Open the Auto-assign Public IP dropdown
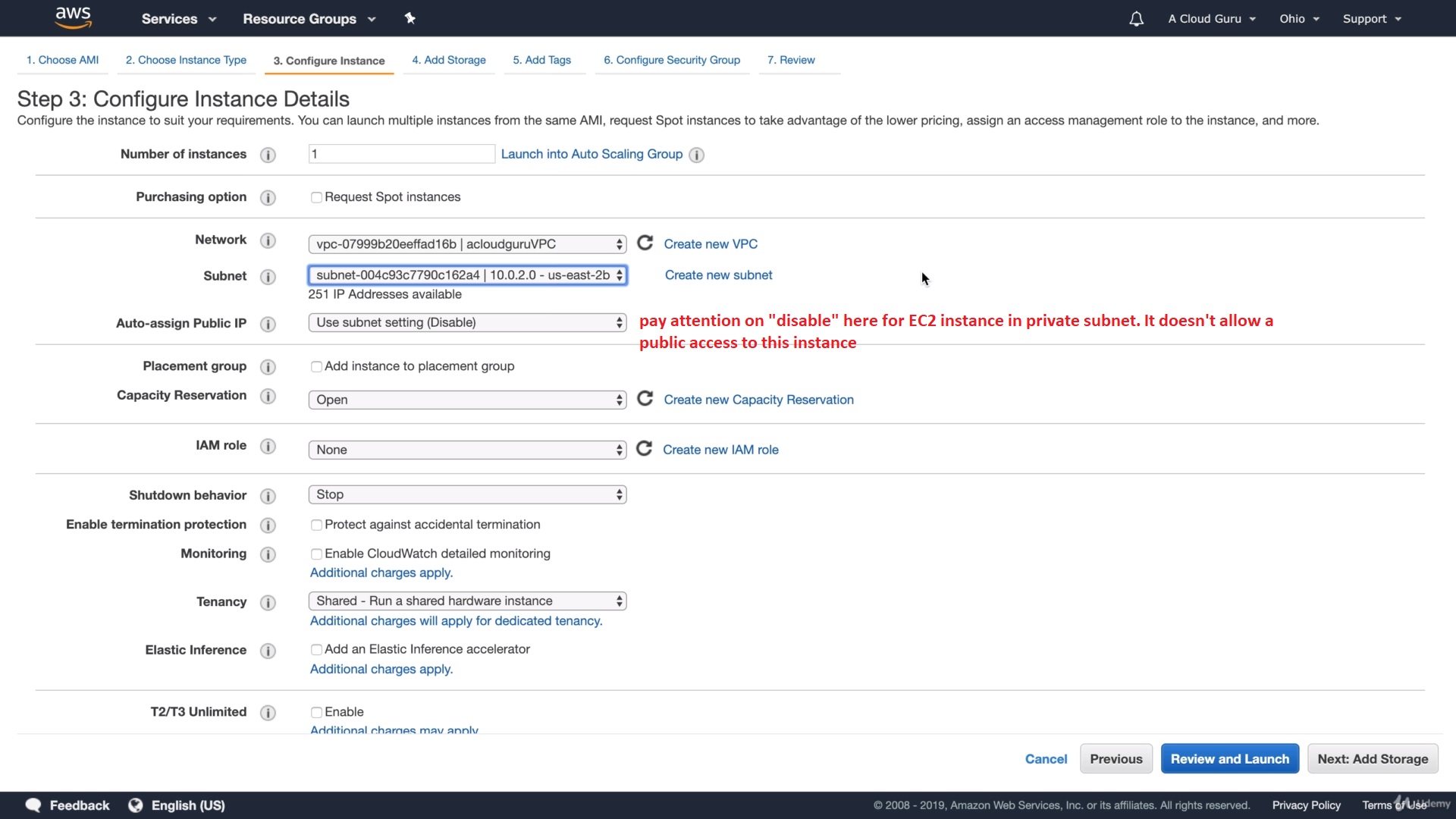The width and height of the screenshot is (1456, 819). (467, 322)
